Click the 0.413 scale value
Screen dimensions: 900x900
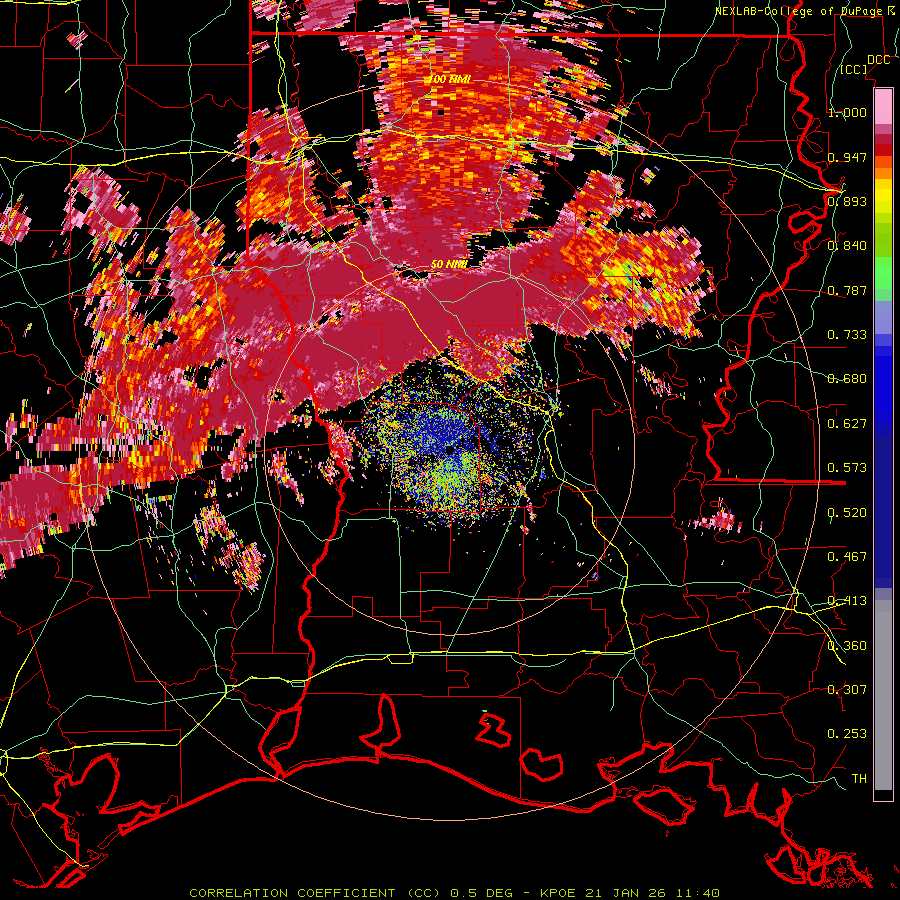[847, 601]
